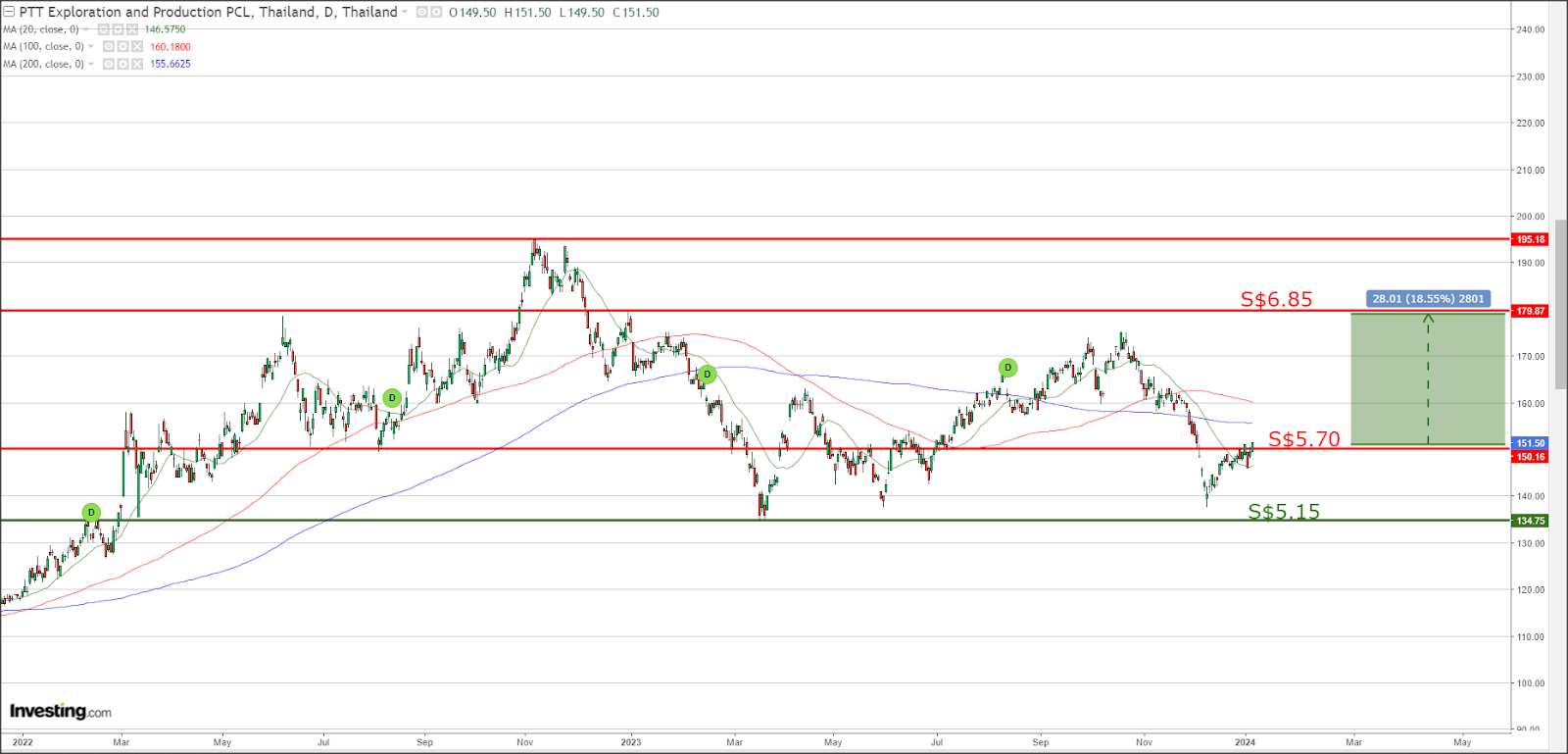1568x754 pixels.
Task: Click the 2024 label on time axis
Action: pos(1245,742)
